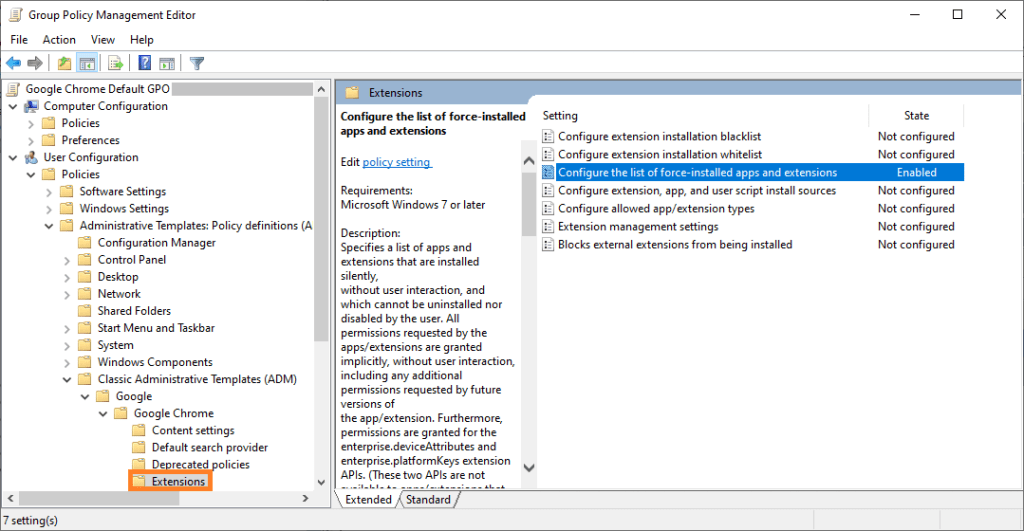
Task: Click the Forward arrow toolbar icon
Action: tap(35, 63)
